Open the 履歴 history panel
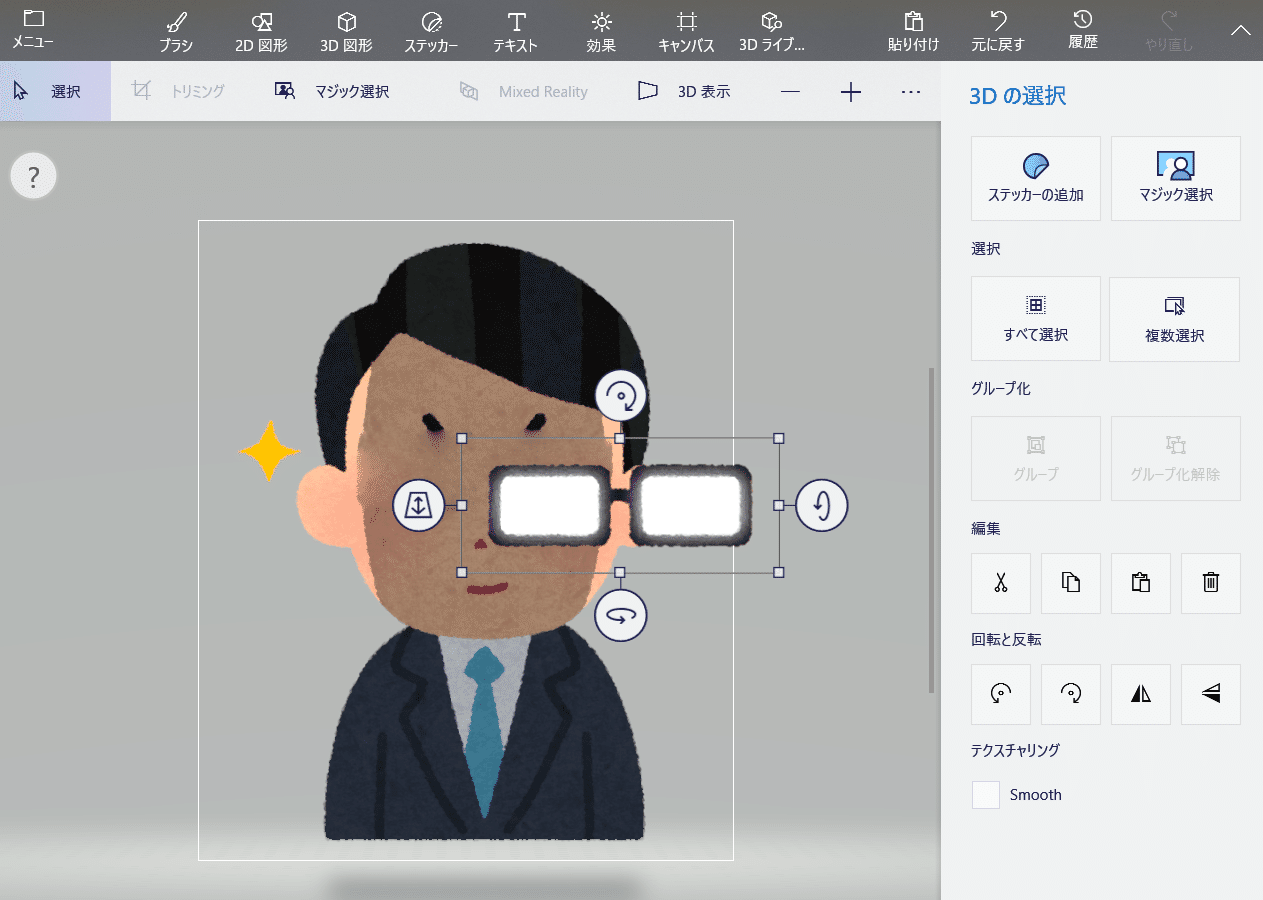 [1082, 31]
